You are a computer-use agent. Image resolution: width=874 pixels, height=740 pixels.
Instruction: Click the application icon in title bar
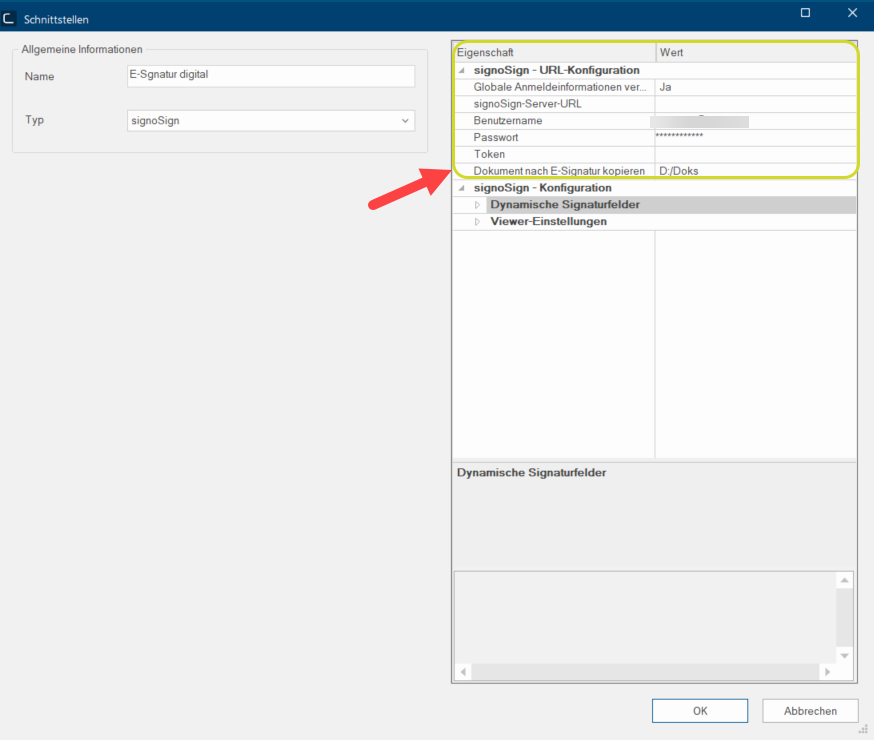(10, 18)
